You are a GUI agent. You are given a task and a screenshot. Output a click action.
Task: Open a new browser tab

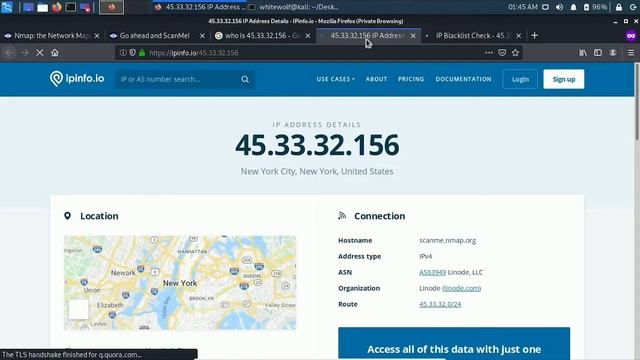click(x=534, y=36)
